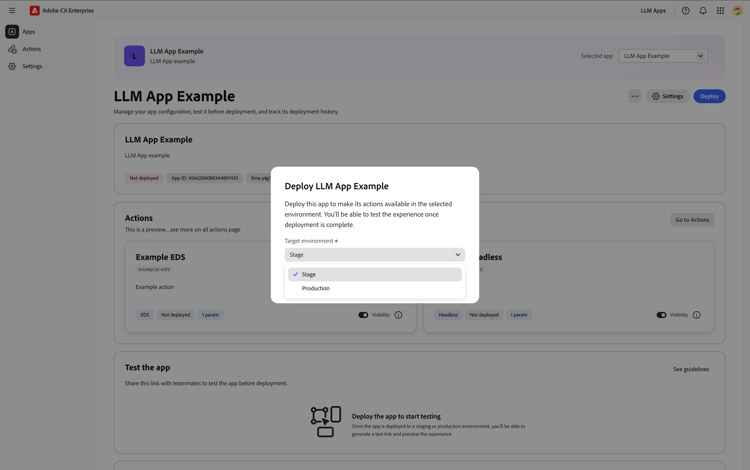This screenshot has height=470, width=750.
Task: Click the Apps sidebar icon
Action: click(12, 32)
